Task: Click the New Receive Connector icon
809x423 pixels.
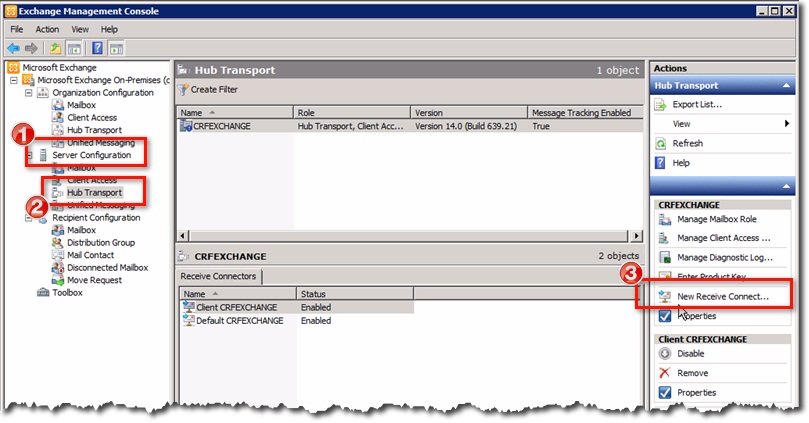Action: (665, 297)
